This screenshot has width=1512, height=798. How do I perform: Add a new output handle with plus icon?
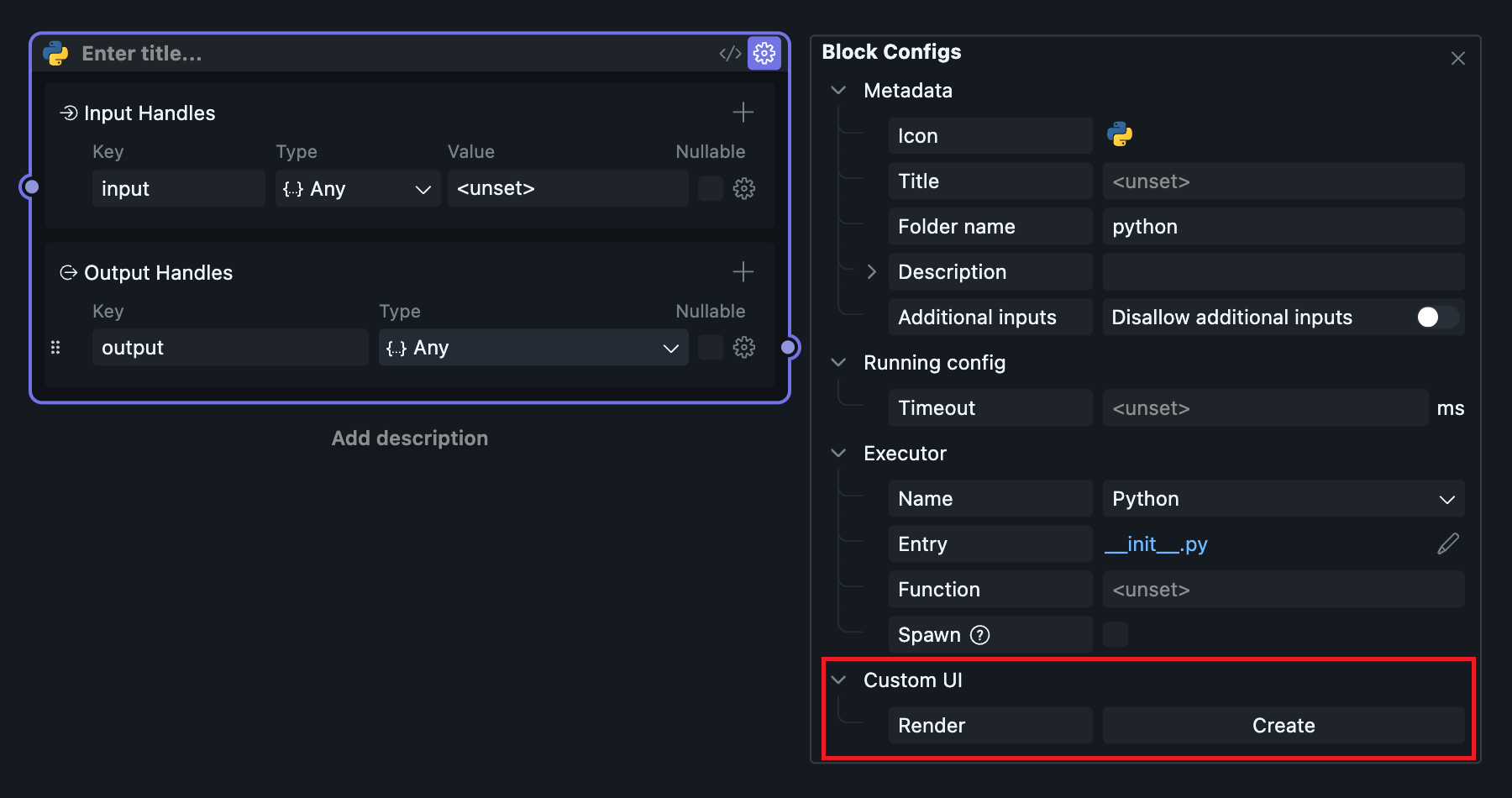(x=743, y=272)
